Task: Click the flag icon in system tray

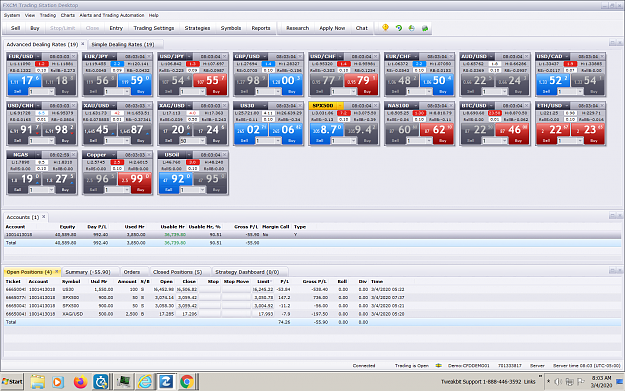Action: coord(581,382)
